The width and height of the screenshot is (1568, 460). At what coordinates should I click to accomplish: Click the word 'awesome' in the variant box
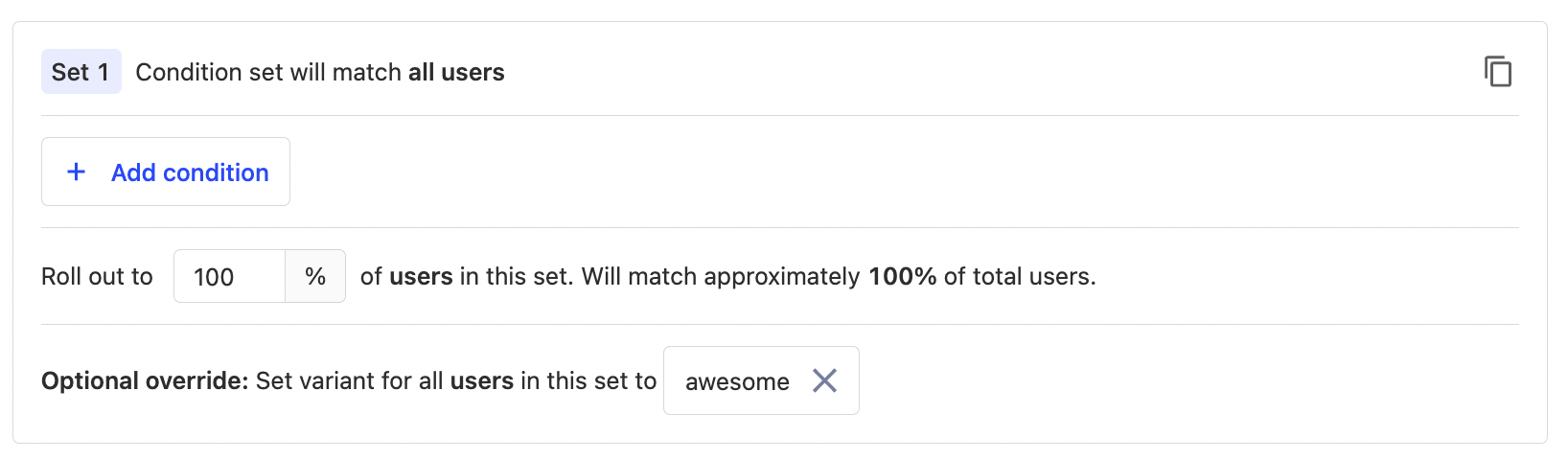click(737, 381)
